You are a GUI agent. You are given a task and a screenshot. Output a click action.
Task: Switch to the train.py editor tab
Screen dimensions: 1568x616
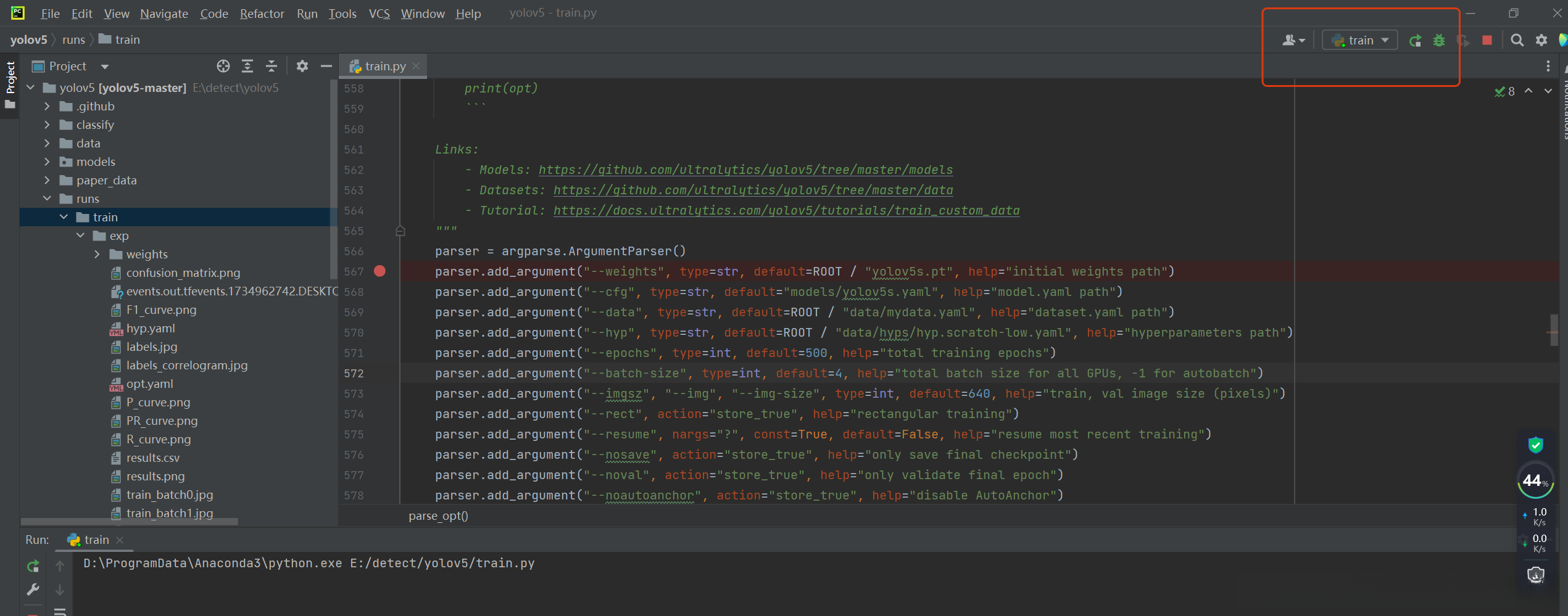[x=384, y=66]
